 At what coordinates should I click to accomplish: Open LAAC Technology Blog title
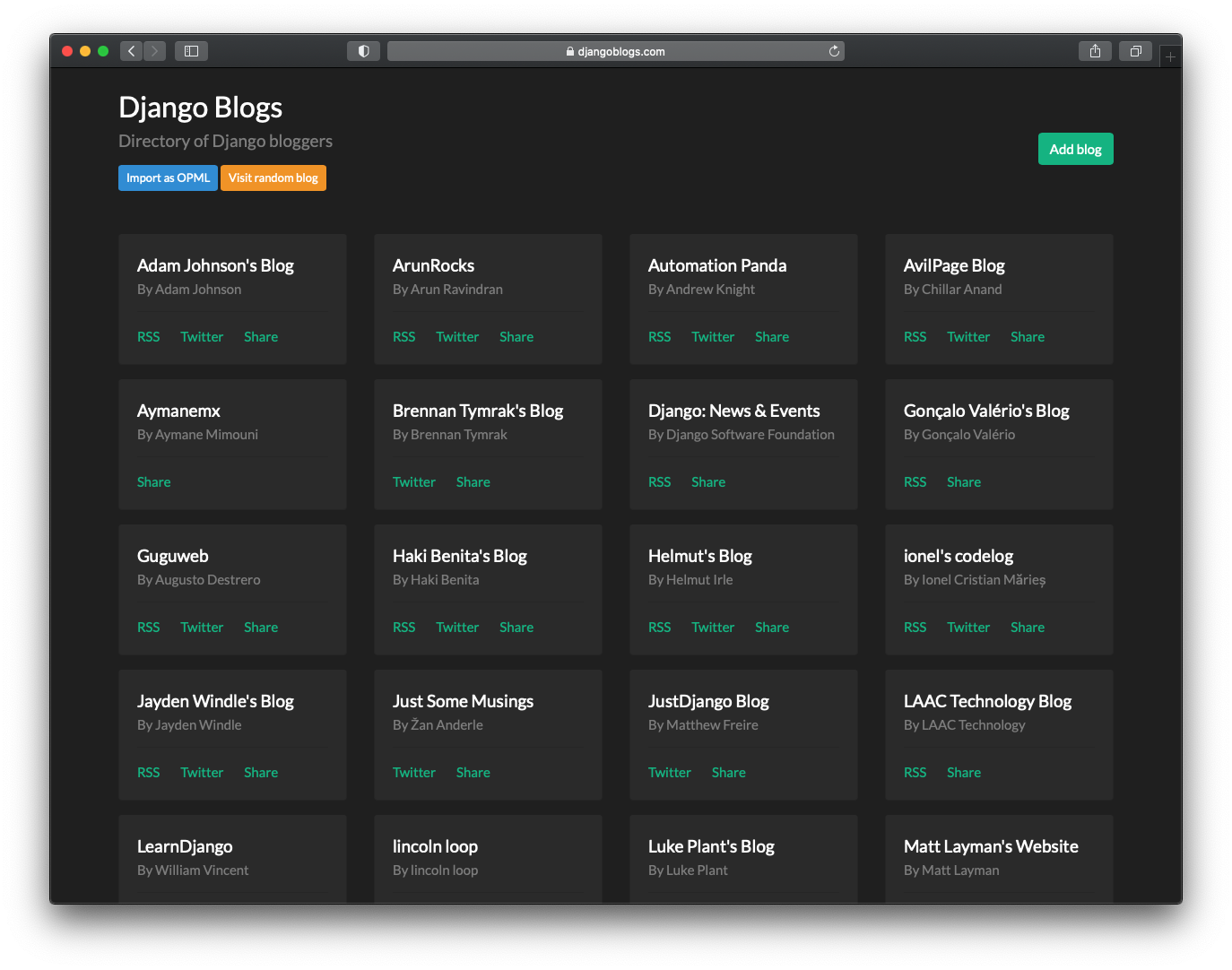coord(987,701)
